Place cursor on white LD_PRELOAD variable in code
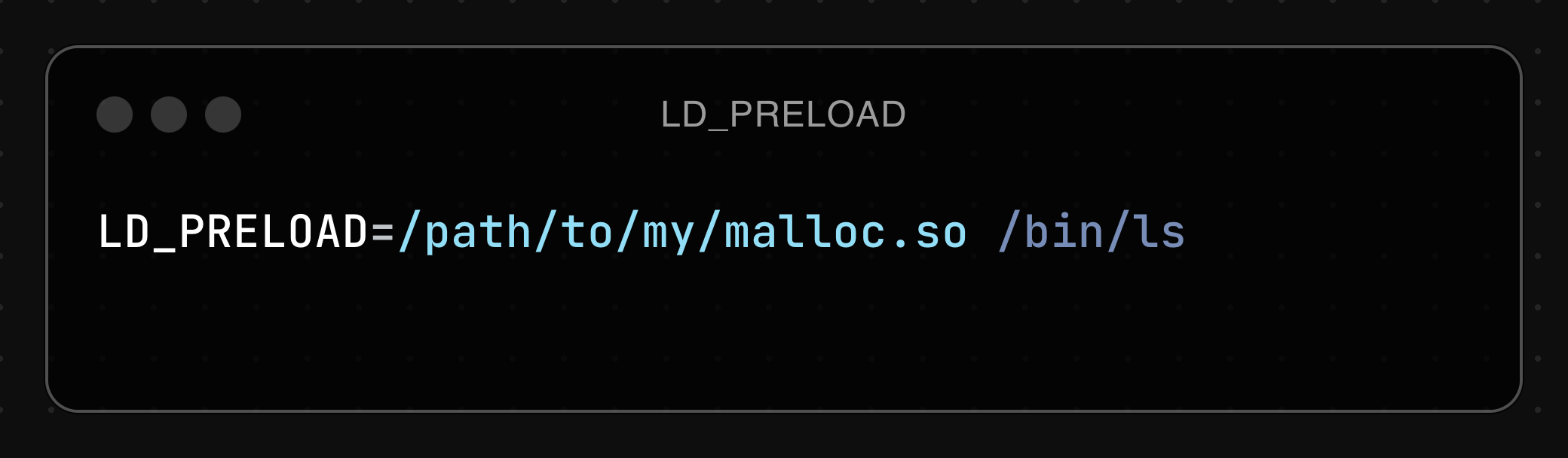 233,231
